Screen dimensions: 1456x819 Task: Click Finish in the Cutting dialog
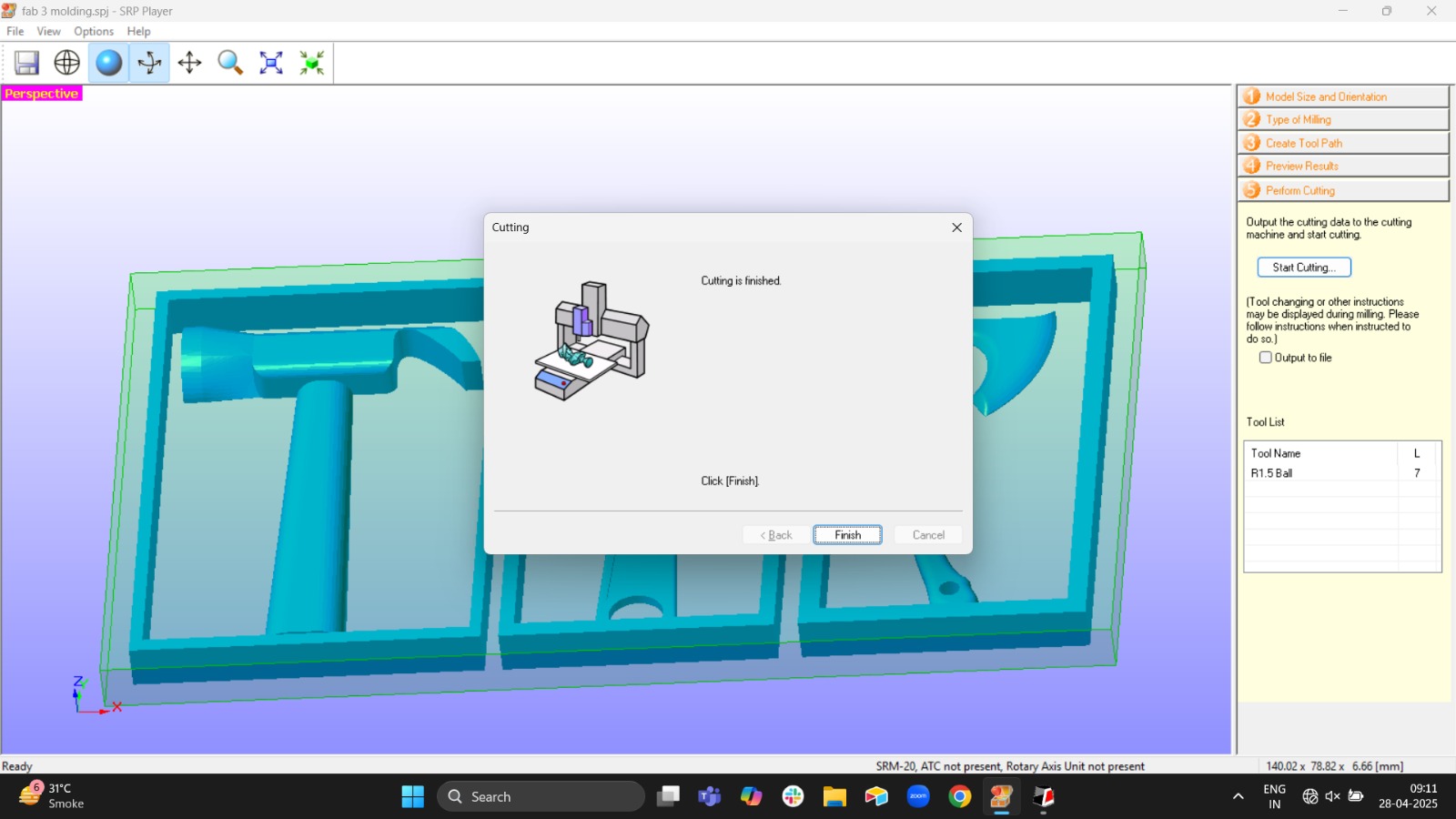click(847, 535)
